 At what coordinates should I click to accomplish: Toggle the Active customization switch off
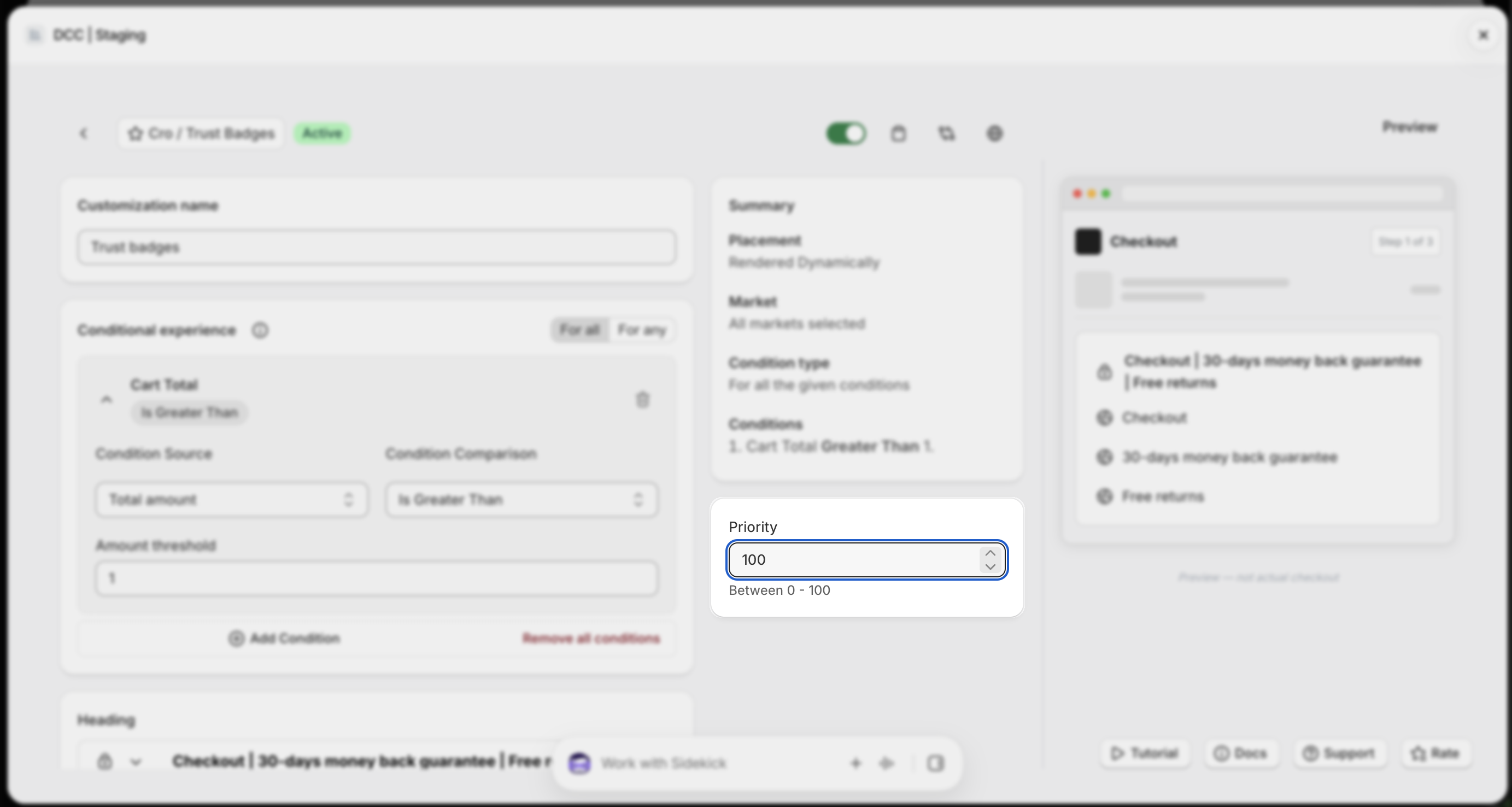846,134
